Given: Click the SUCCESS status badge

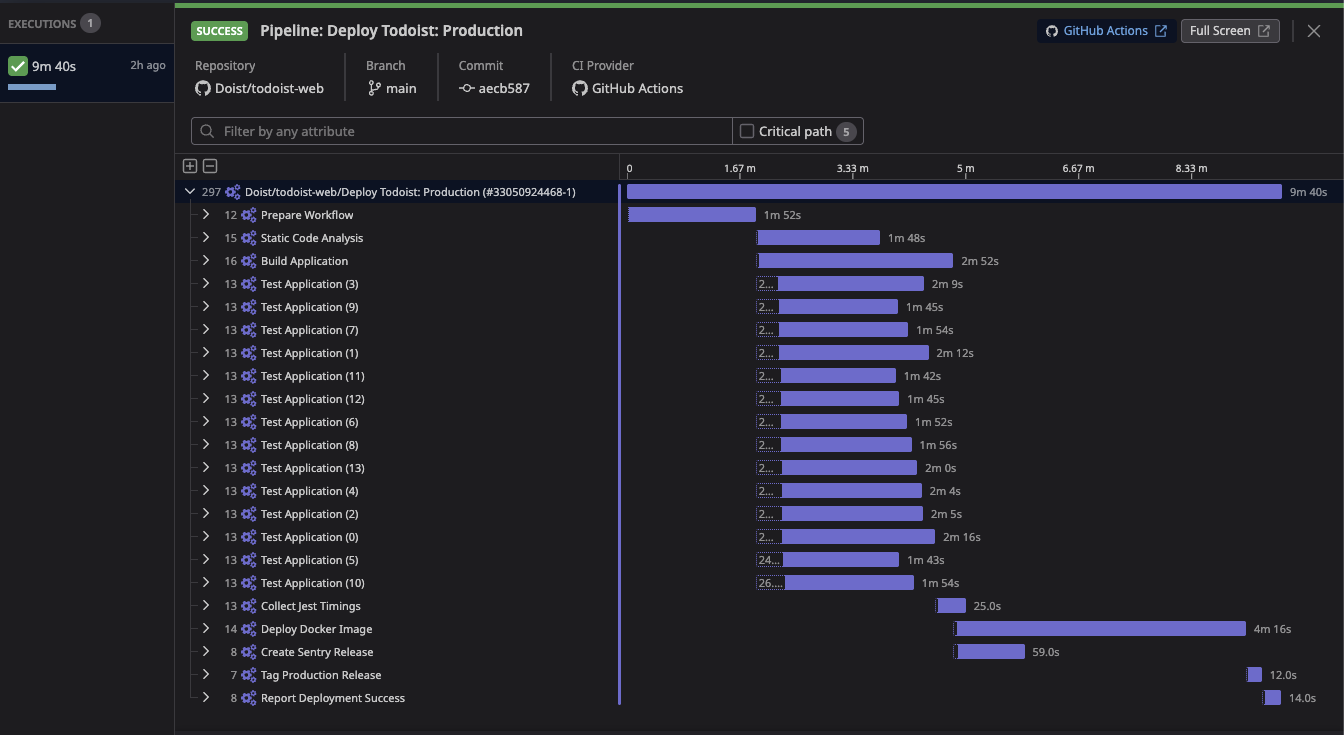Looking at the screenshot, I should [220, 31].
